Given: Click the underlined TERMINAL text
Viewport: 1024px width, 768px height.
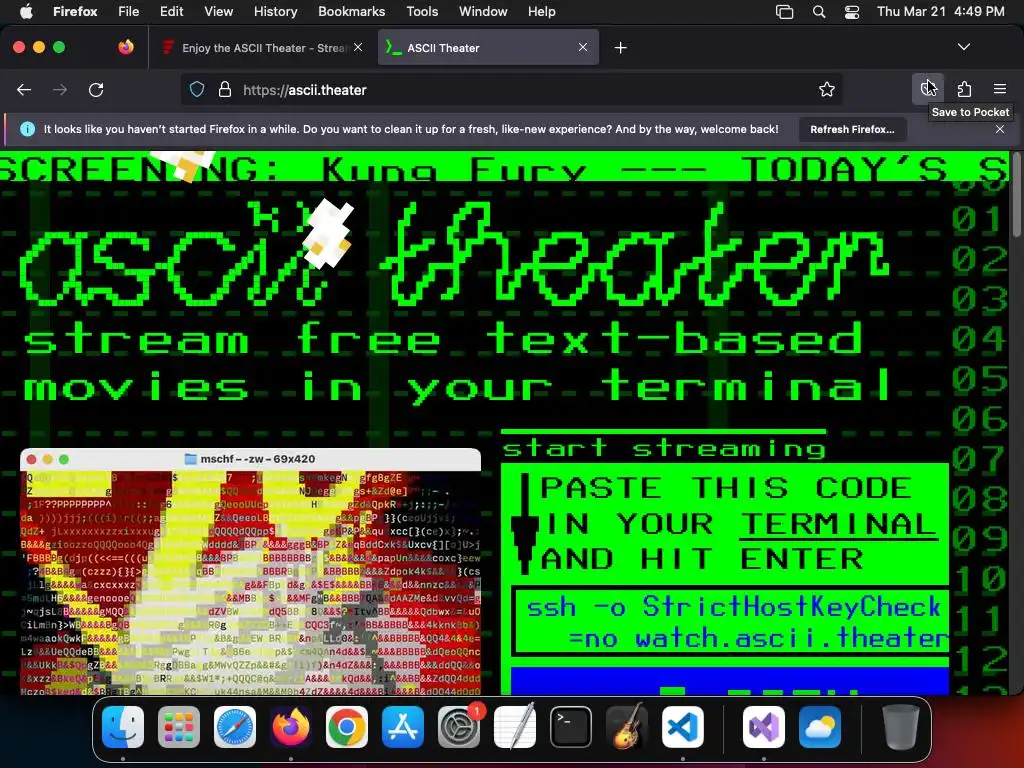Looking at the screenshot, I should coord(838,524).
